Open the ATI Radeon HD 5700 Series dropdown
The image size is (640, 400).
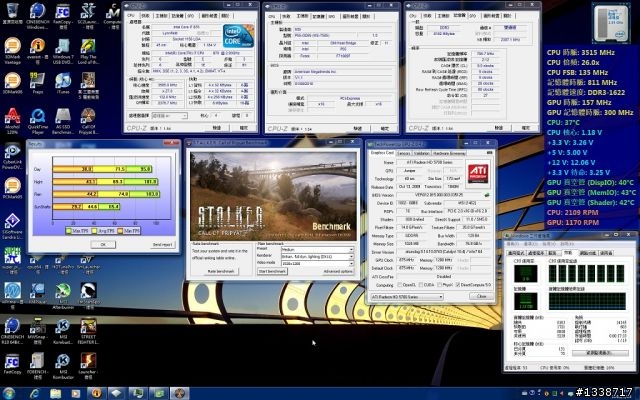[407, 297]
